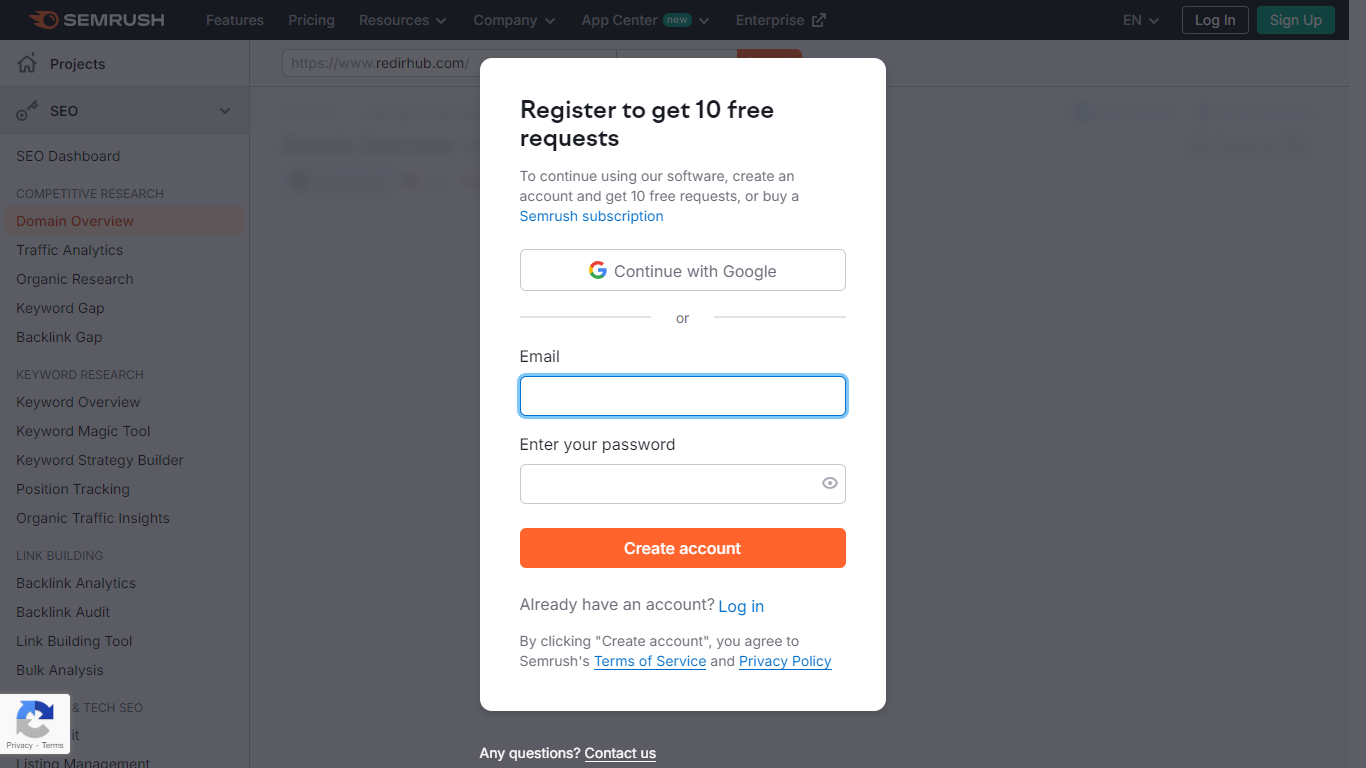Viewport: 1366px width, 768px height.
Task: Select the SEO wrench icon in the sidebar
Action: click(25, 110)
